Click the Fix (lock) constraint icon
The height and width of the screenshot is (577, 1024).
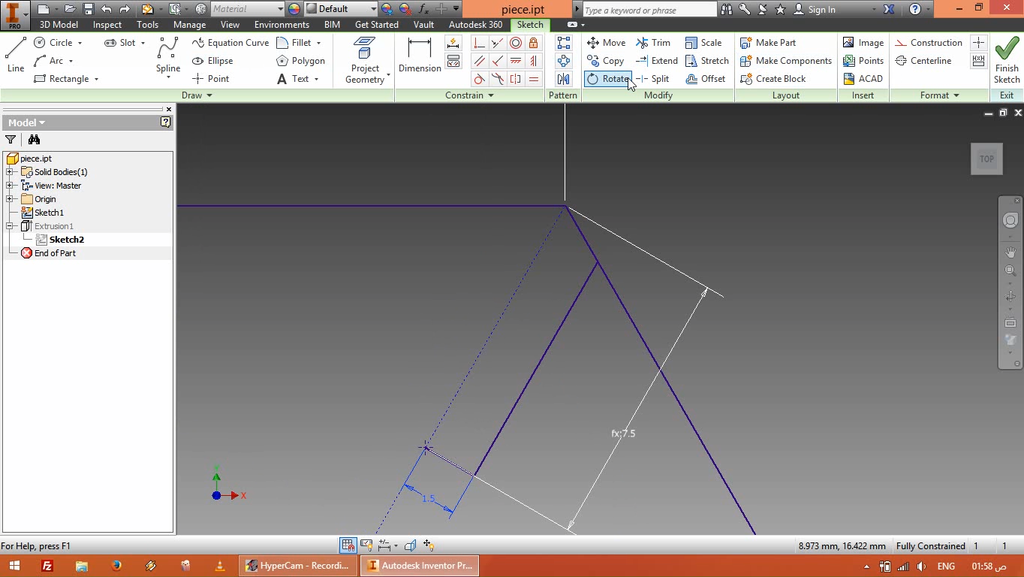(534, 43)
